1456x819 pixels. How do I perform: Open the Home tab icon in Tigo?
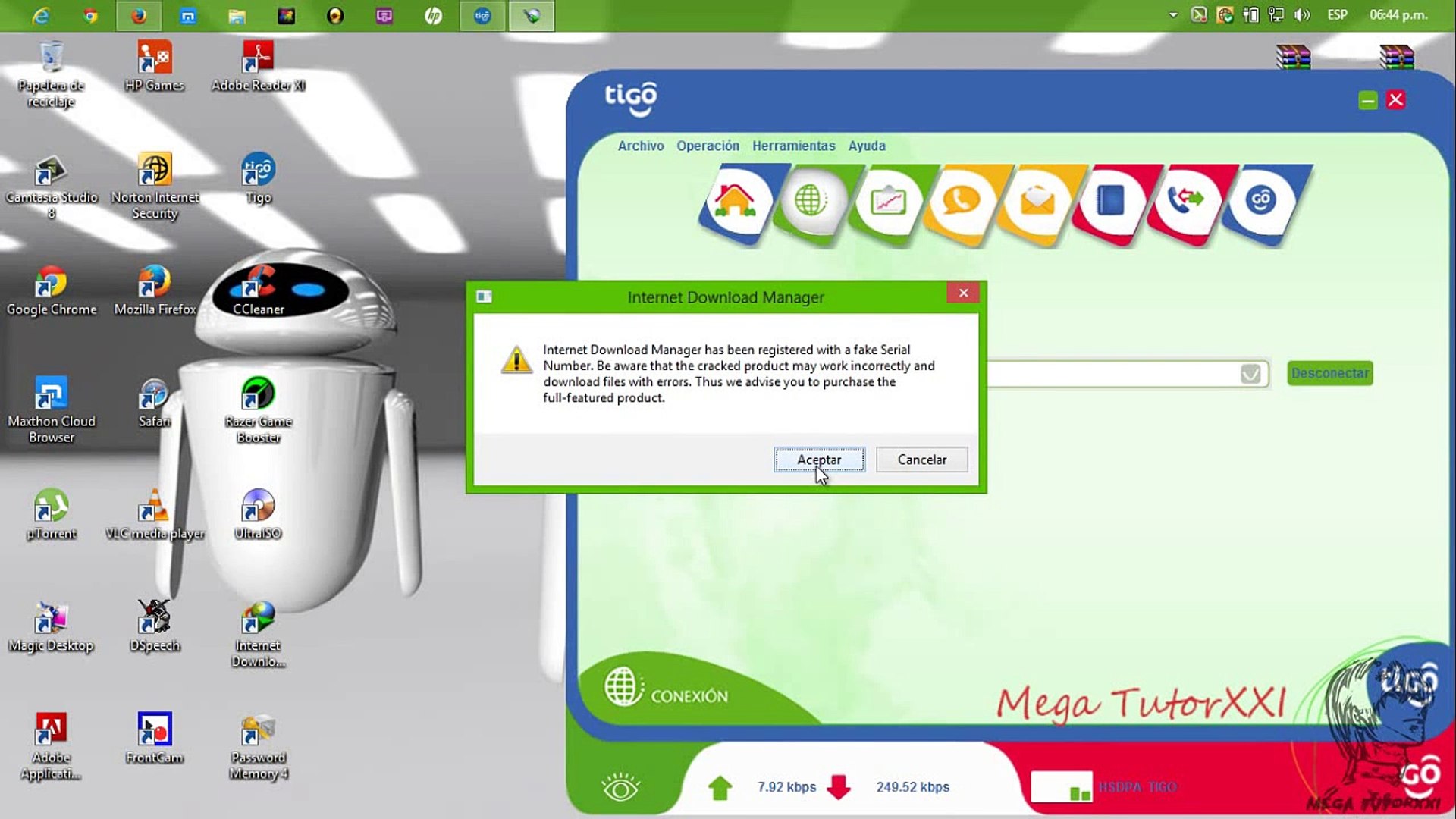tap(735, 202)
